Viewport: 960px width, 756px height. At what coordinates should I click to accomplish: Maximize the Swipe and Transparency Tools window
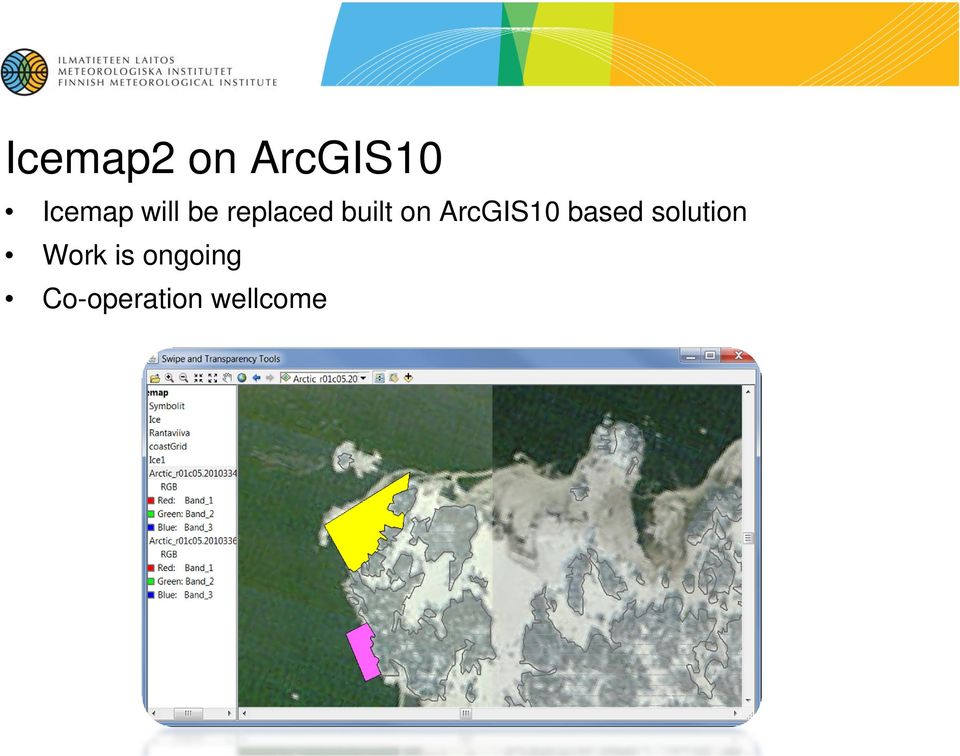[x=710, y=356]
